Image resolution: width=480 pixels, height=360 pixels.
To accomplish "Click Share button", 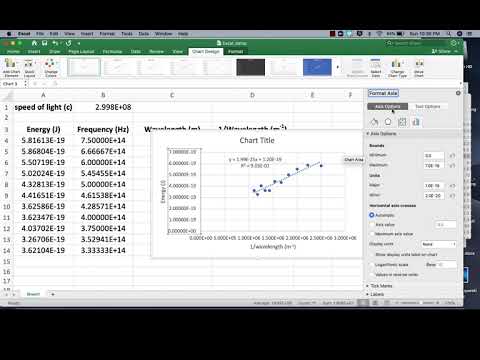I will (441, 51).
